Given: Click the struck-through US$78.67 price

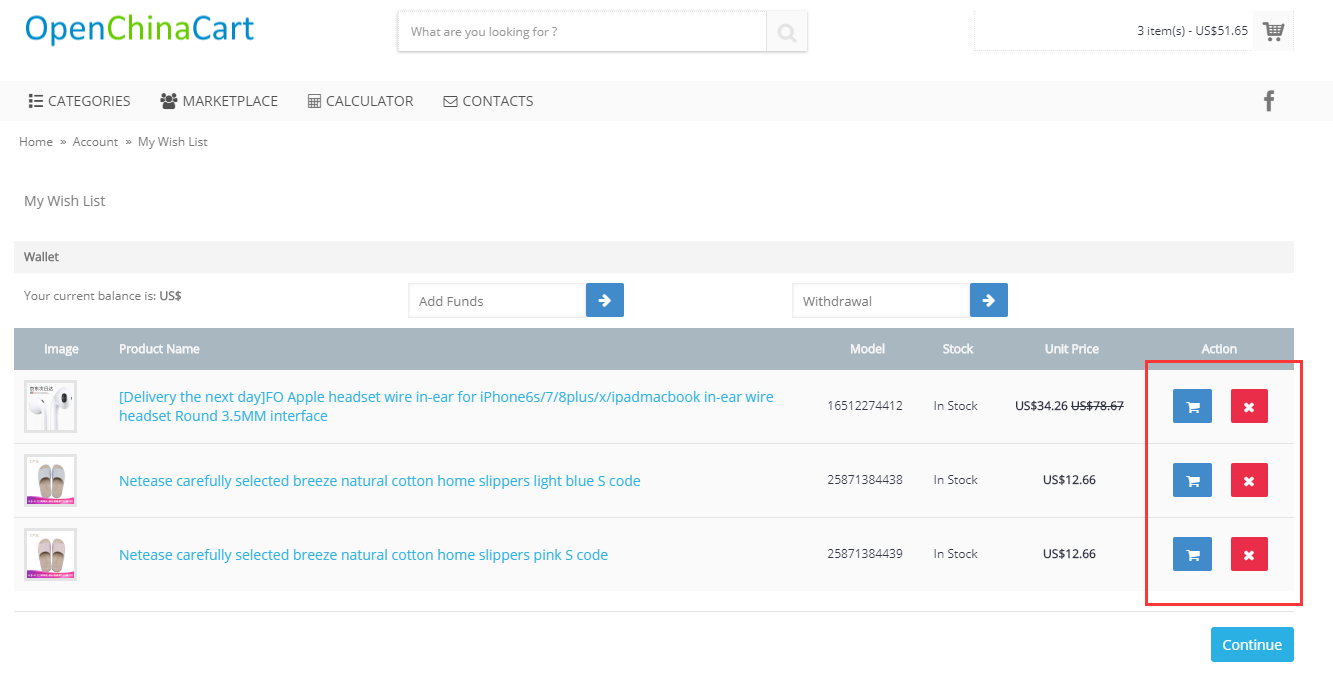Looking at the screenshot, I should (x=1098, y=406).
